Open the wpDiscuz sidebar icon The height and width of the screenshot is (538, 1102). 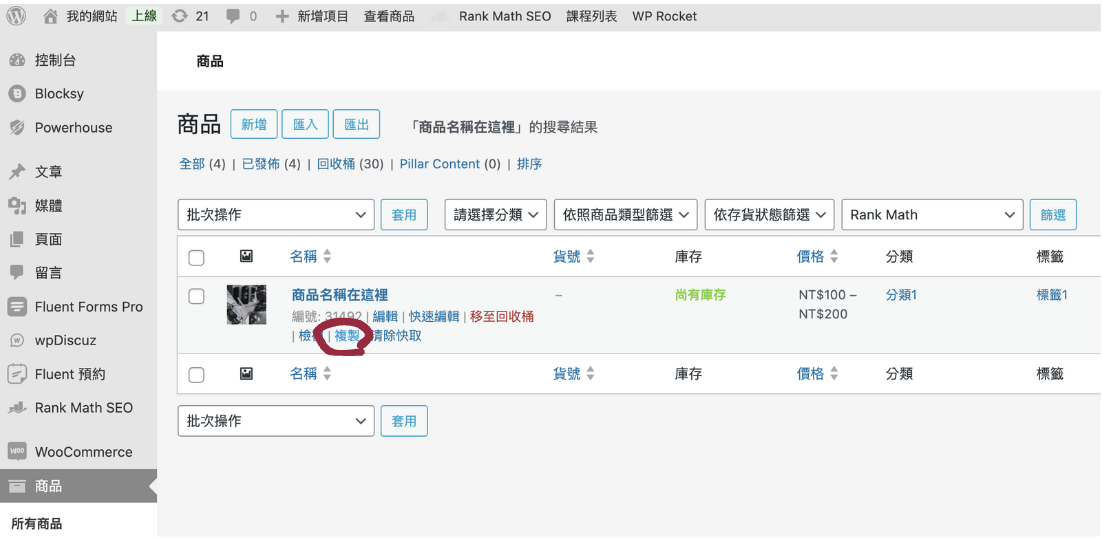click(17, 341)
